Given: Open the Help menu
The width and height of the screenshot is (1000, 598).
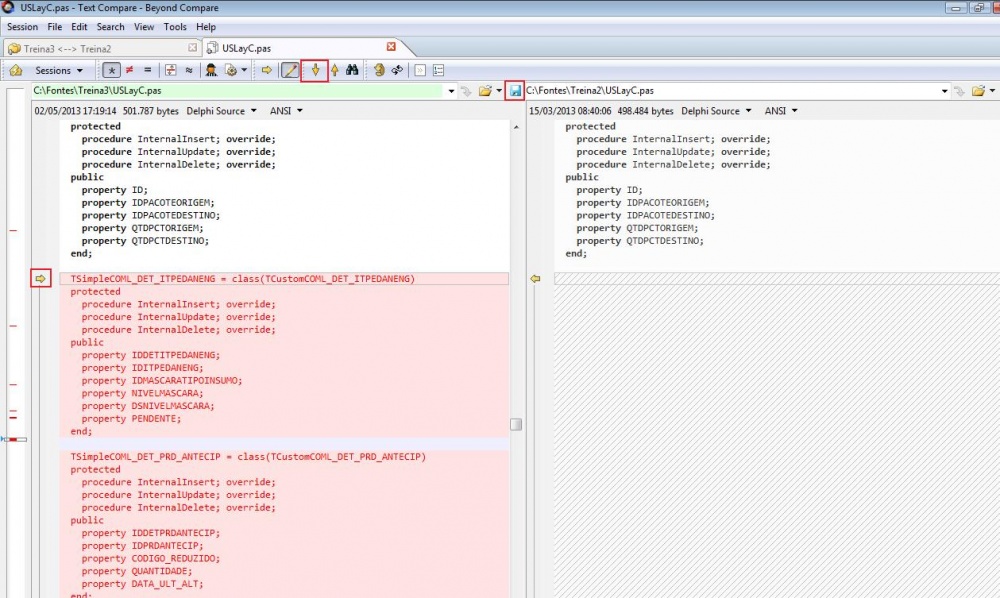Looking at the screenshot, I should pos(205,27).
